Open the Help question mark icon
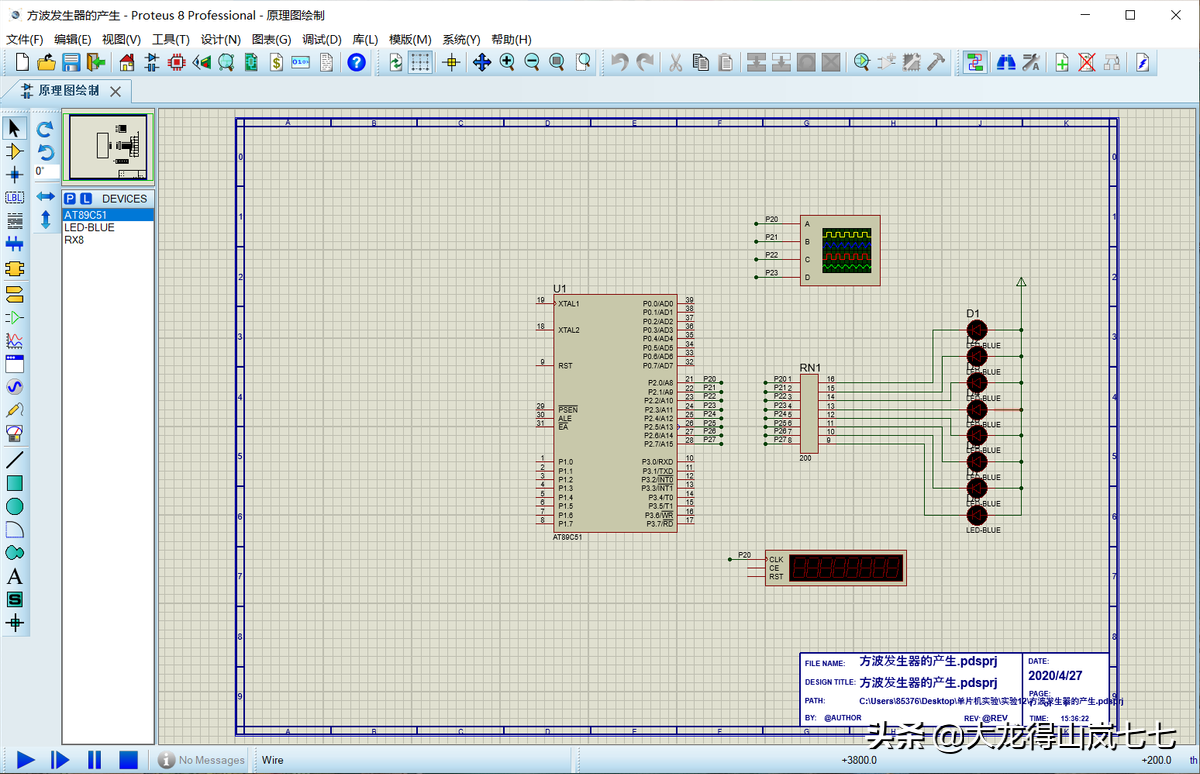This screenshot has width=1200, height=774. [356, 62]
